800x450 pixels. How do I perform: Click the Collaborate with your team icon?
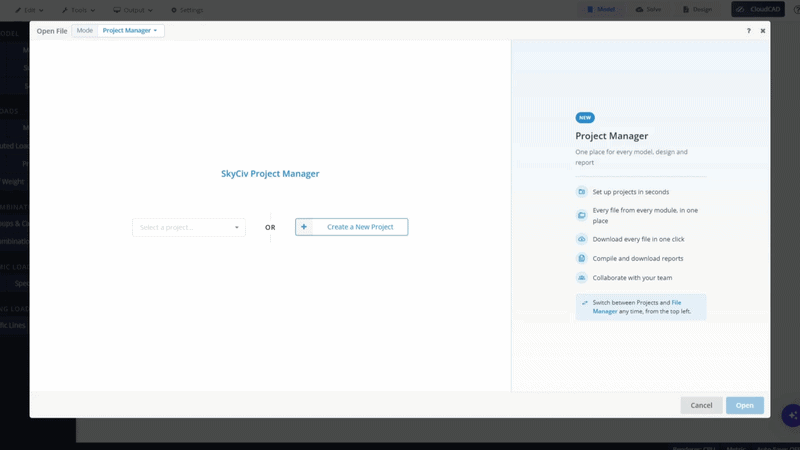tap(582, 278)
